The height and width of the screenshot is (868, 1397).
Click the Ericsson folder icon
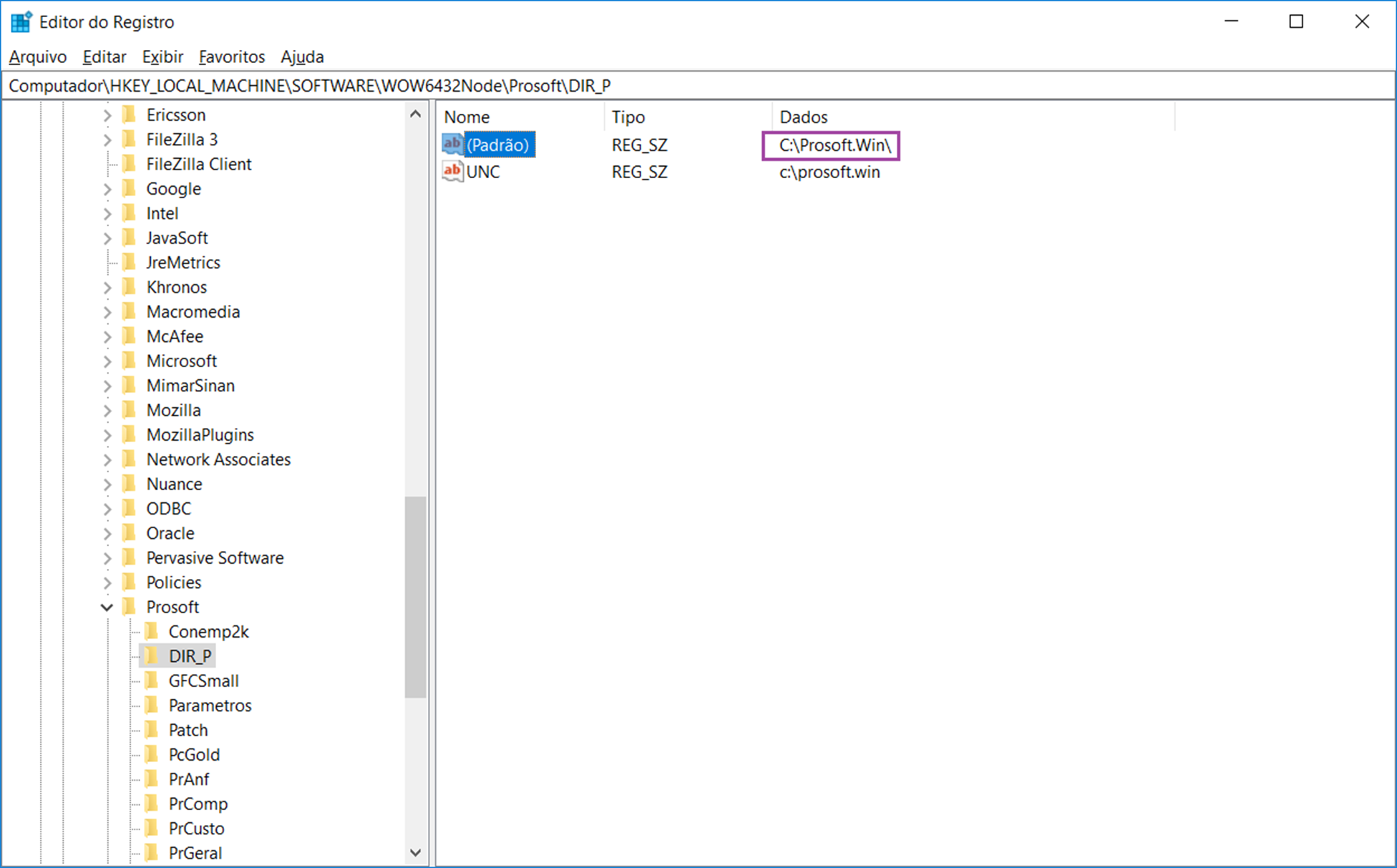130,114
